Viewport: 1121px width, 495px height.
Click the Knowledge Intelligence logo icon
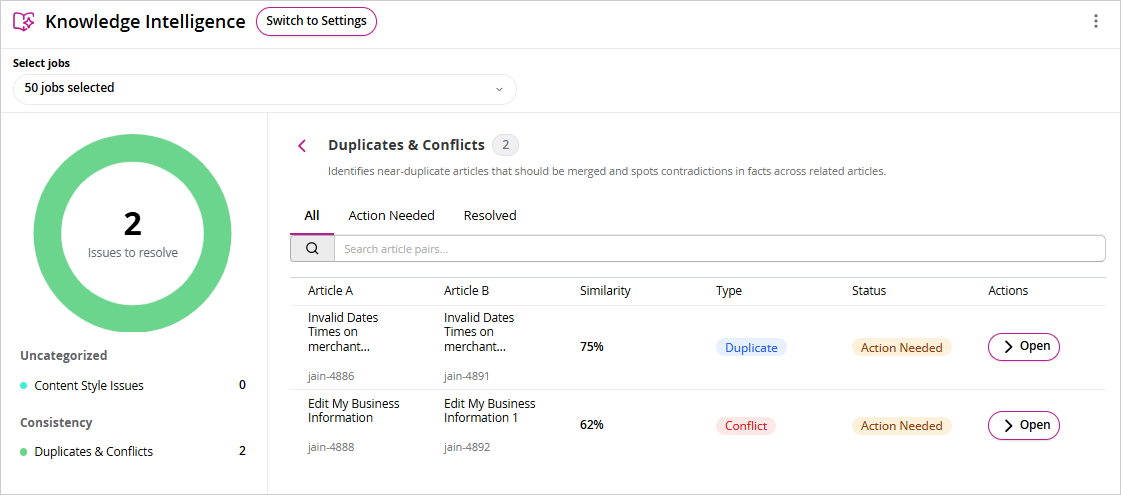(x=24, y=21)
